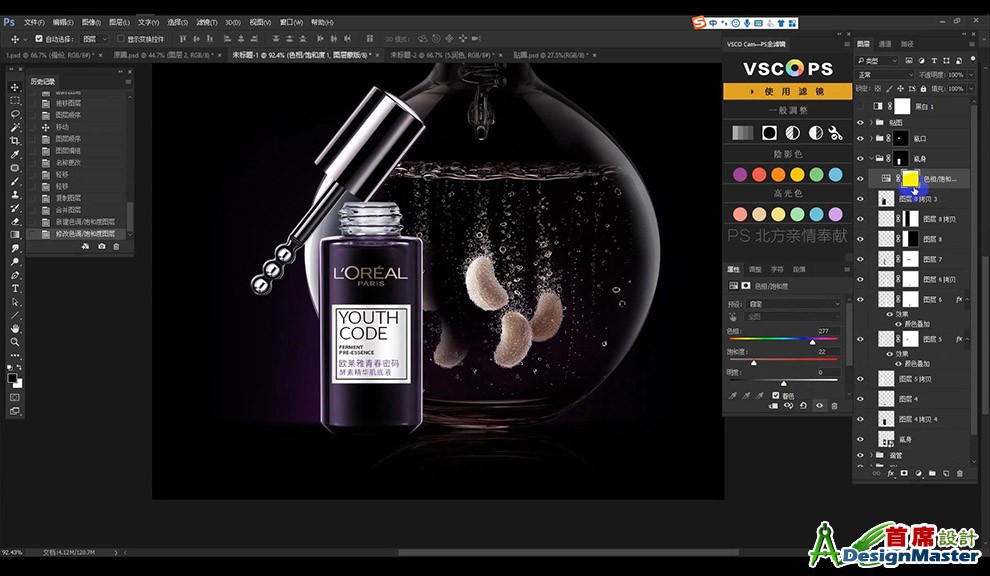Delete current state in History panel
The width and height of the screenshot is (990, 576).
pos(116,246)
